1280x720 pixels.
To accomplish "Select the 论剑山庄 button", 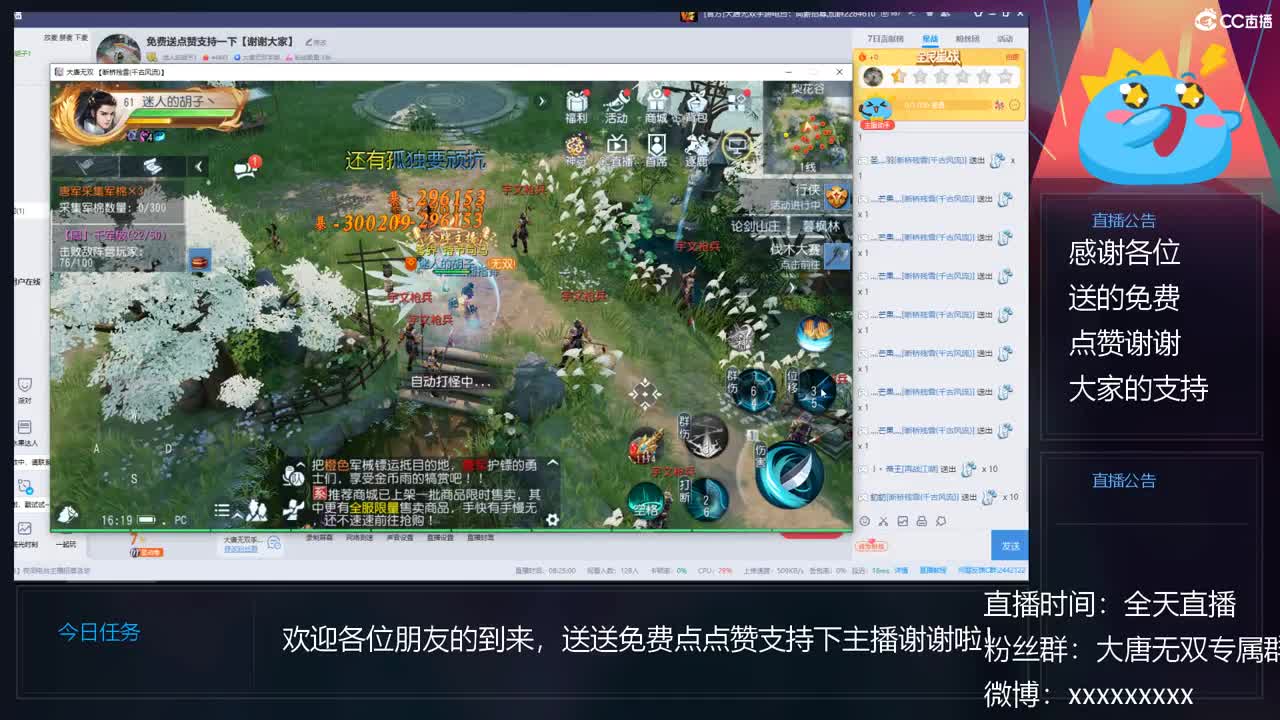I will (x=755, y=227).
